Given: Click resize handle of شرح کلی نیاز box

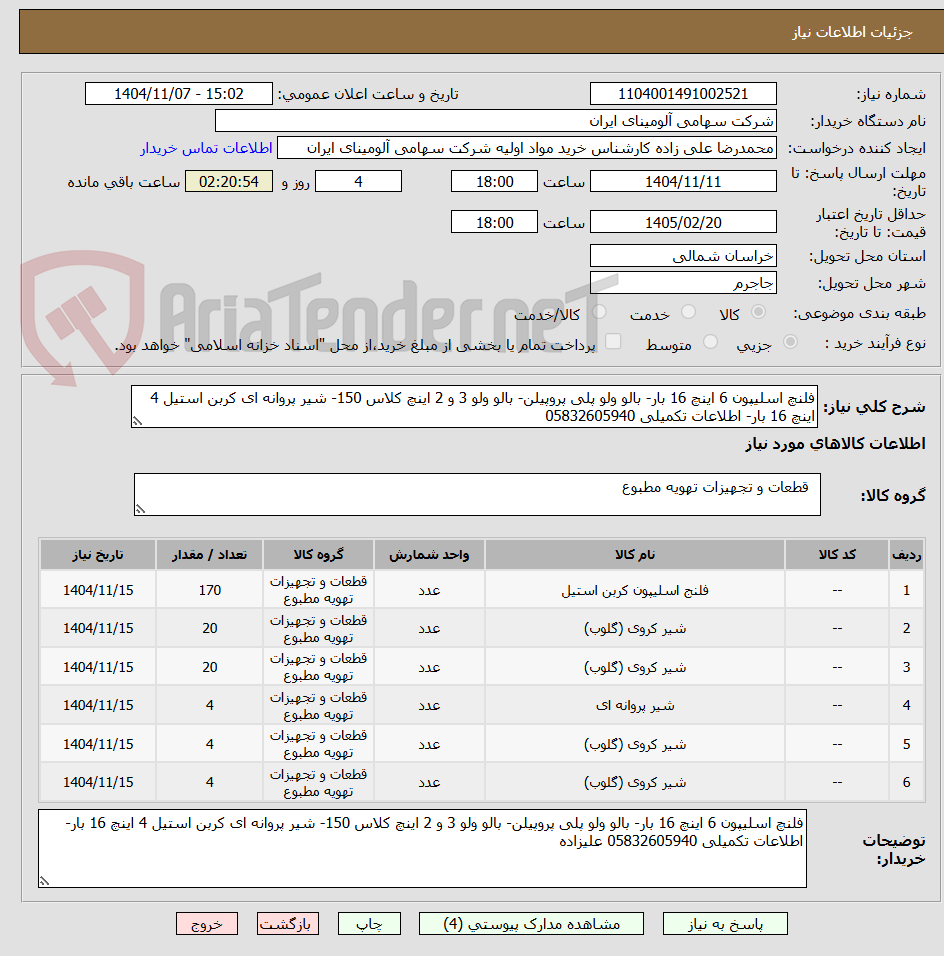Looking at the screenshot, I should (x=138, y=421).
